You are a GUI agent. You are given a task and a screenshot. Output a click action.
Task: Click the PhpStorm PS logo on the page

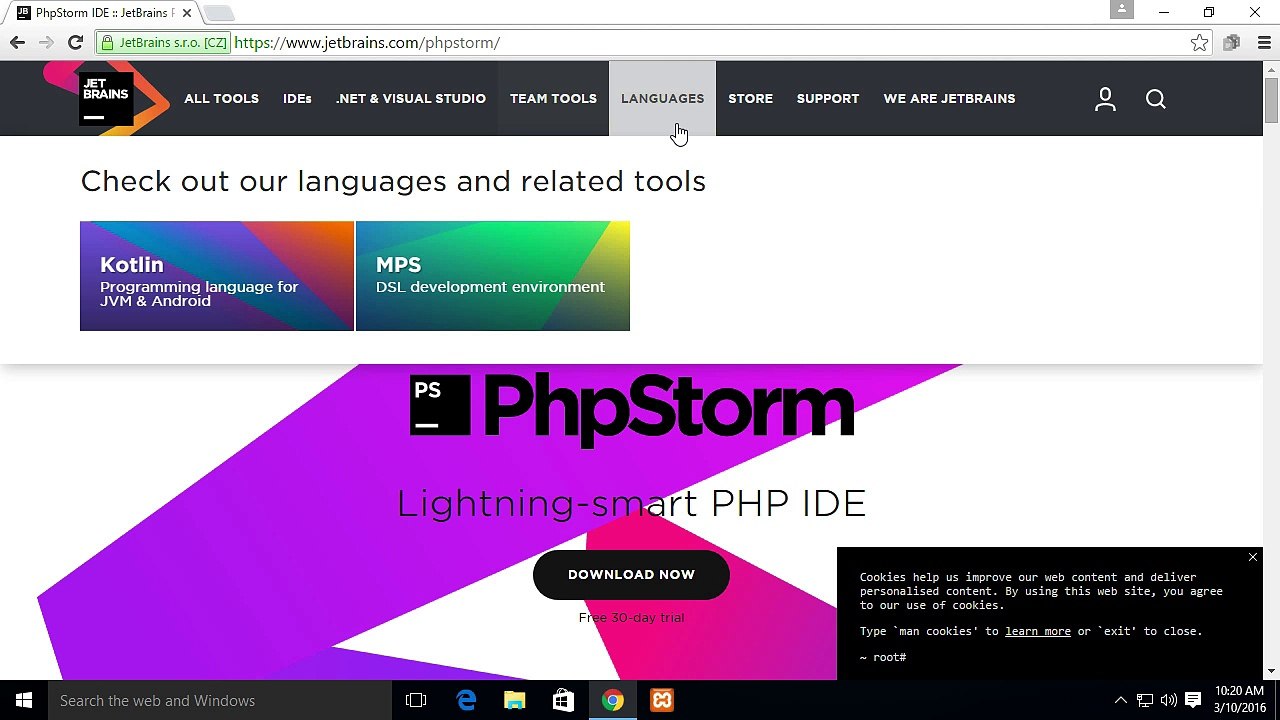pyautogui.click(x=440, y=405)
